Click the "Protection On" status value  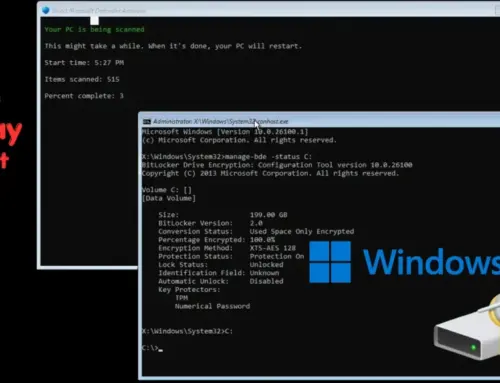pos(277,256)
